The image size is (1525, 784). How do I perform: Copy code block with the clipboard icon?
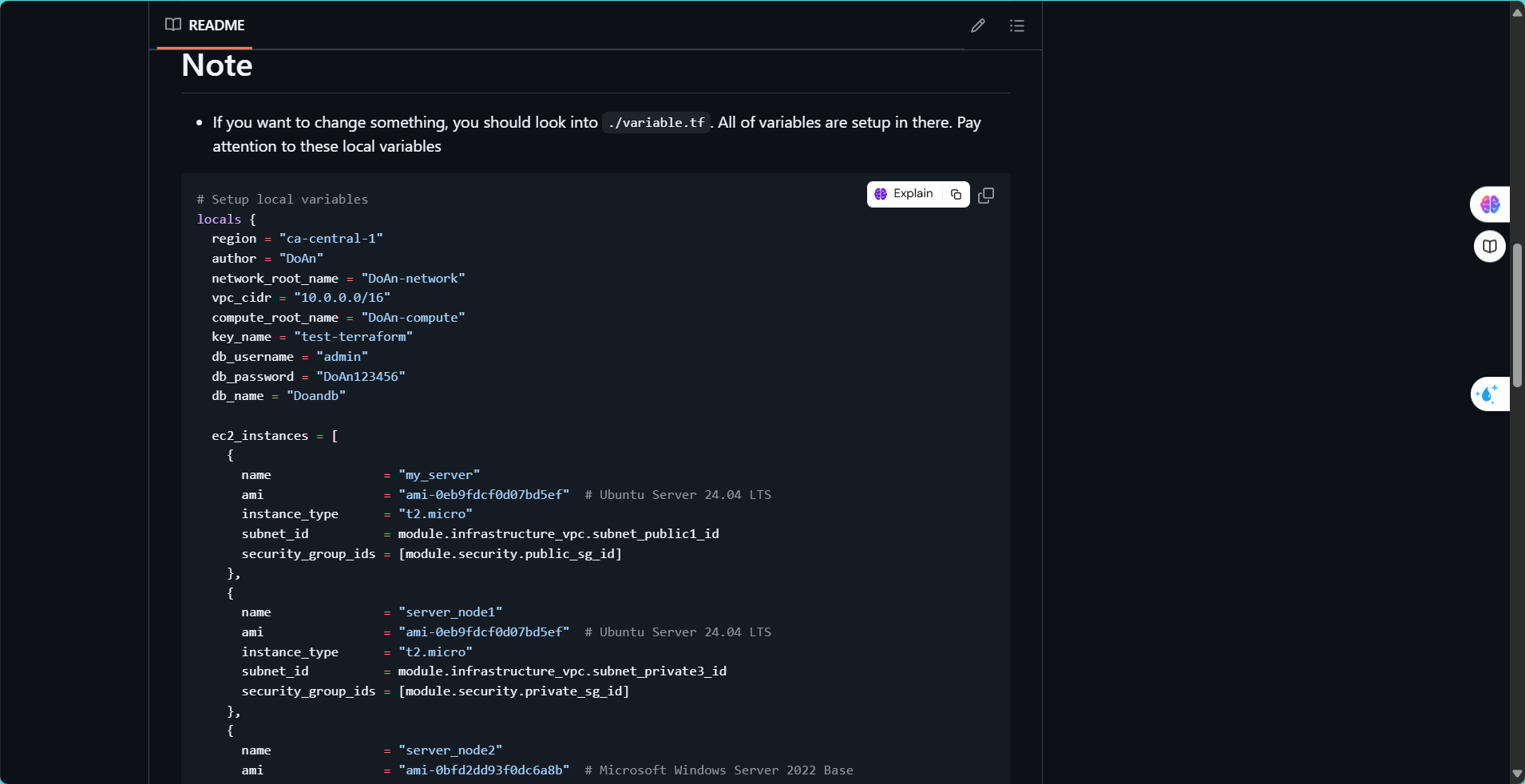tap(986, 195)
